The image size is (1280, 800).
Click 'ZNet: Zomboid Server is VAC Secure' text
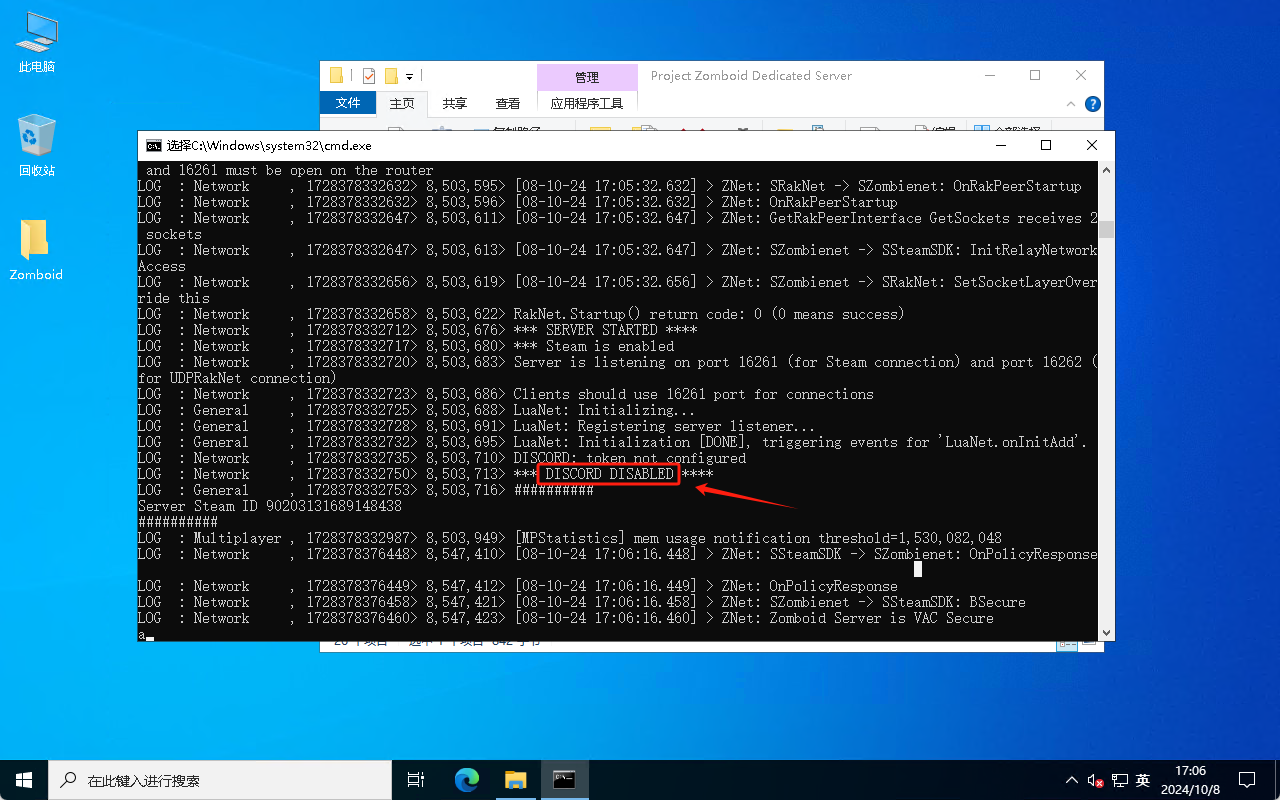tap(857, 618)
